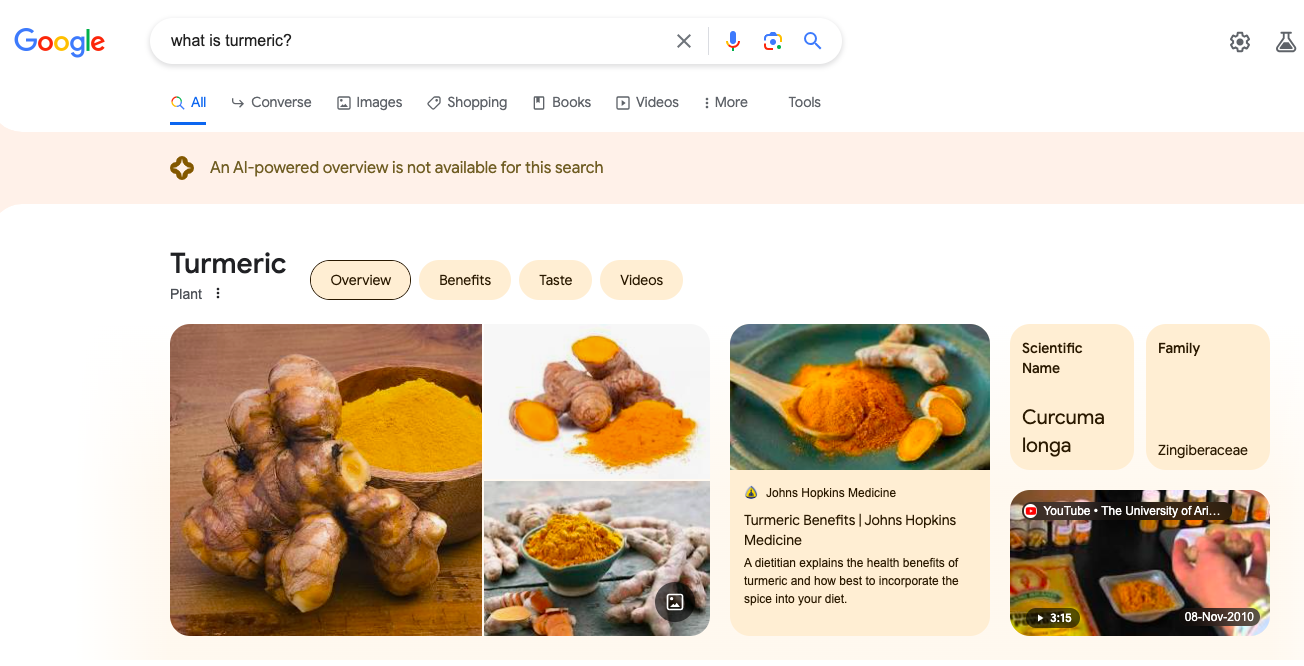Play the YouTube turmeric video thumbnail
The image size is (1304, 666).
point(1139,563)
